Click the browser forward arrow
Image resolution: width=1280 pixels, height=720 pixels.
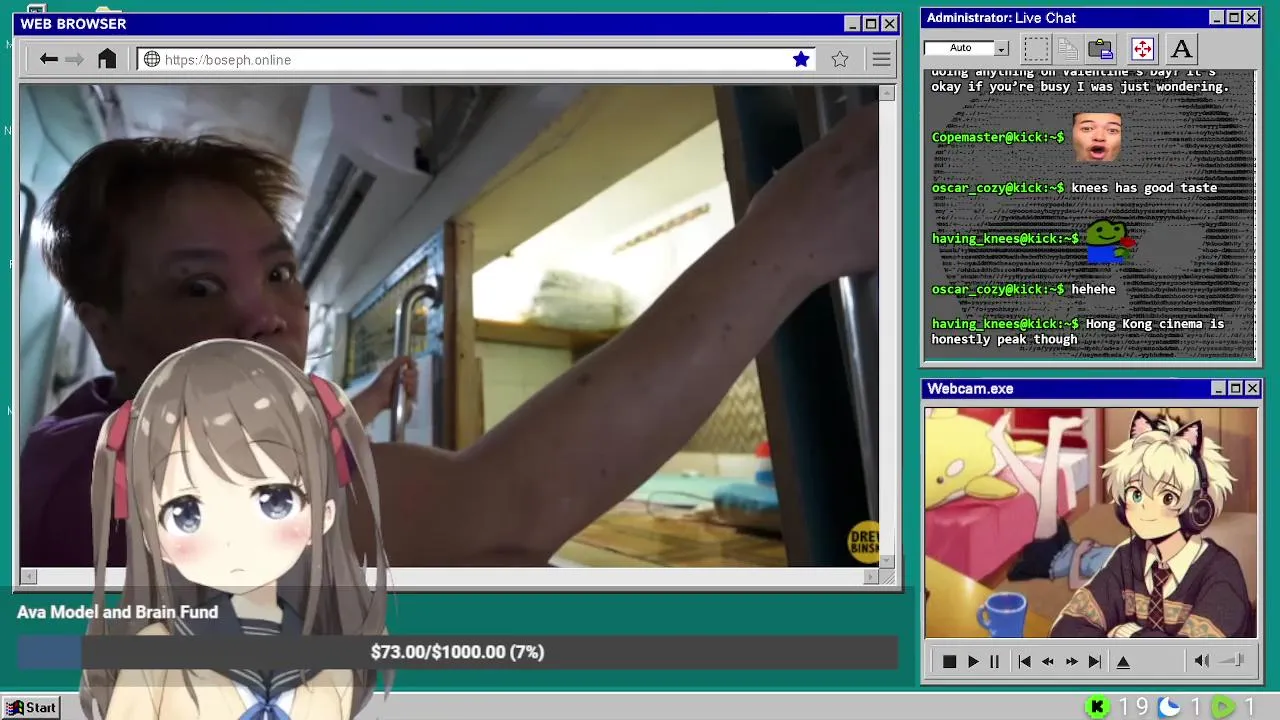(75, 59)
